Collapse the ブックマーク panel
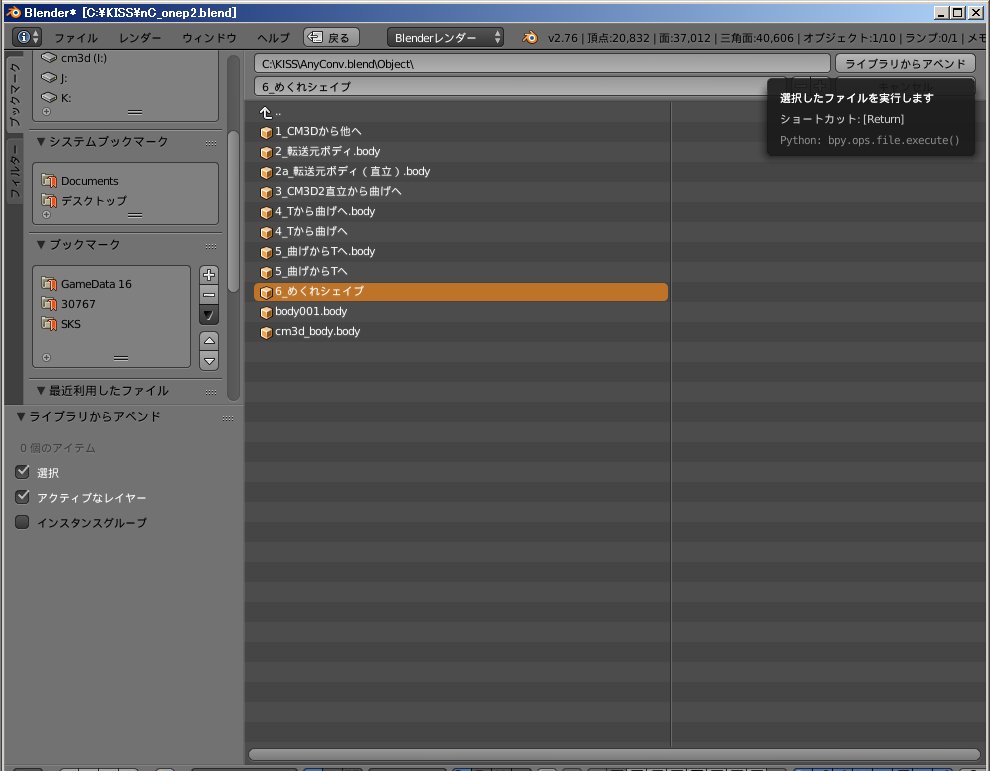Image resolution: width=990 pixels, height=771 pixels. (x=41, y=244)
